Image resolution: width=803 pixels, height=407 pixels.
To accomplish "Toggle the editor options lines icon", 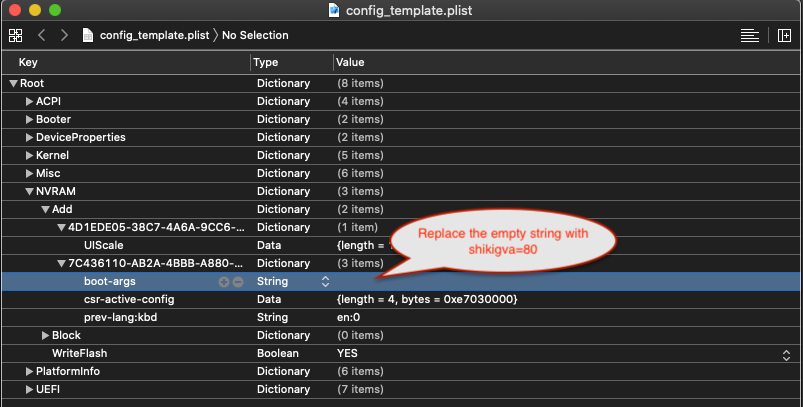I will tap(750, 35).
